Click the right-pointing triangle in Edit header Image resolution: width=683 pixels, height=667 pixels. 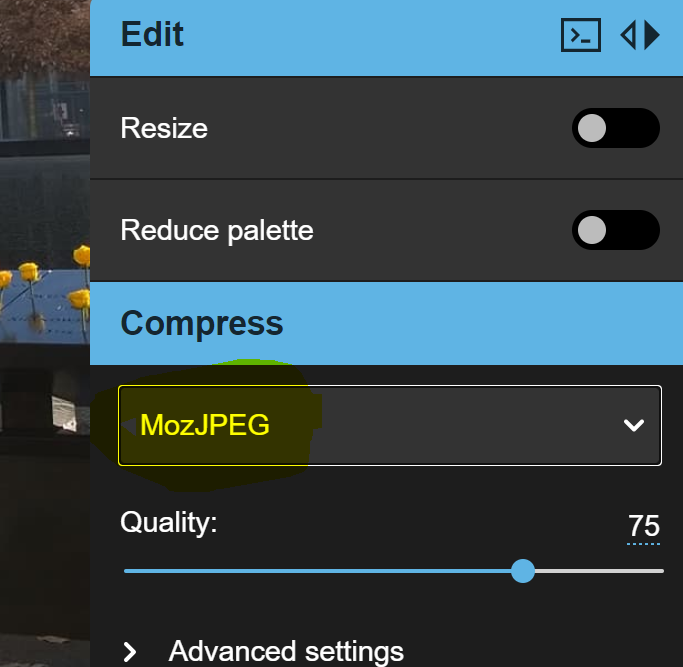(x=652, y=36)
